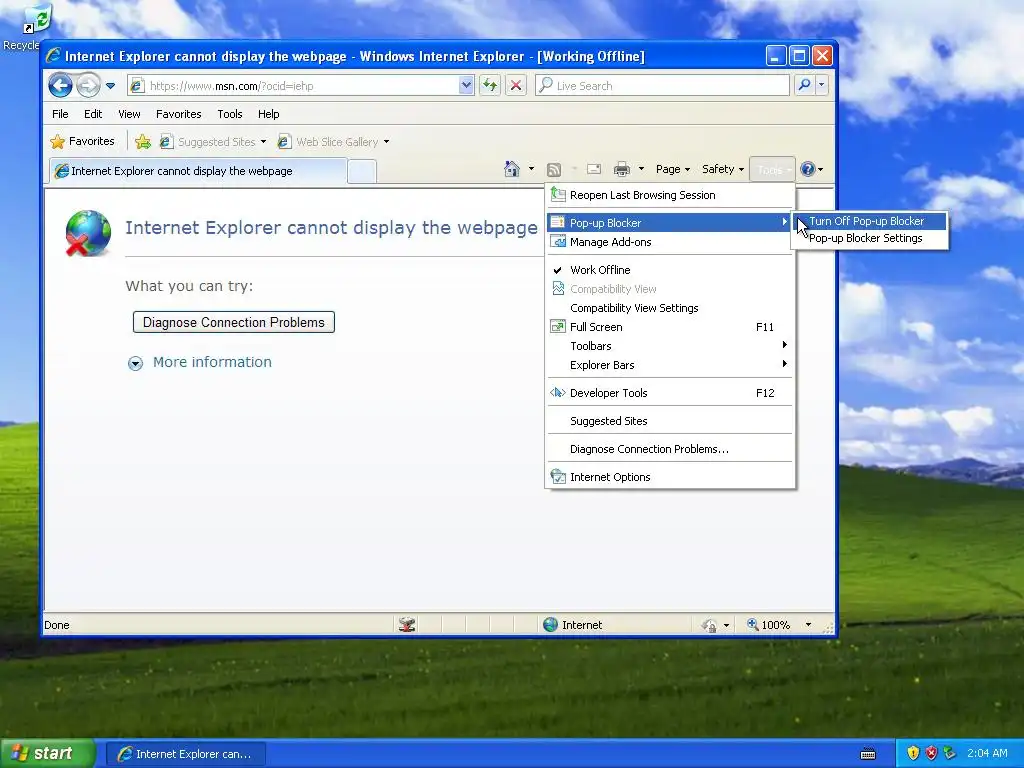
Task: Select Pop-up Blocker menu entry
Action: tap(670, 223)
